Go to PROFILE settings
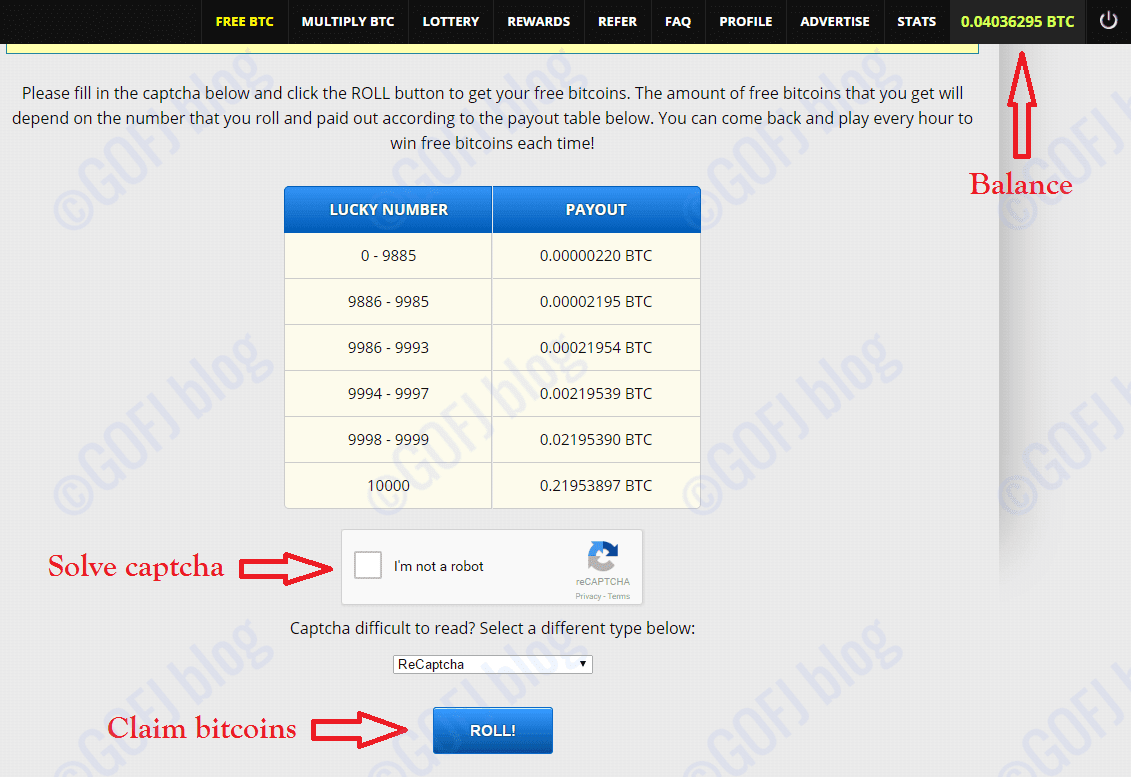Screen dimensions: 1131x777 pyautogui.click(x=746, y=22)
